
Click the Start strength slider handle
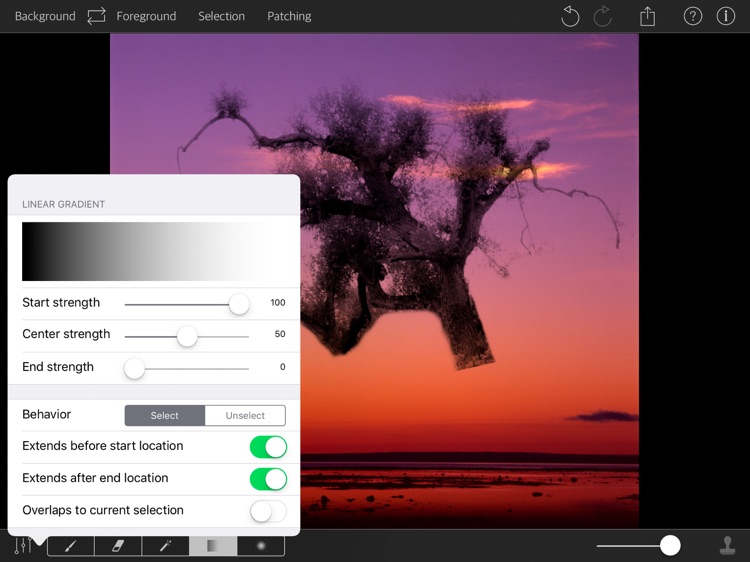(x=239, y=304)
